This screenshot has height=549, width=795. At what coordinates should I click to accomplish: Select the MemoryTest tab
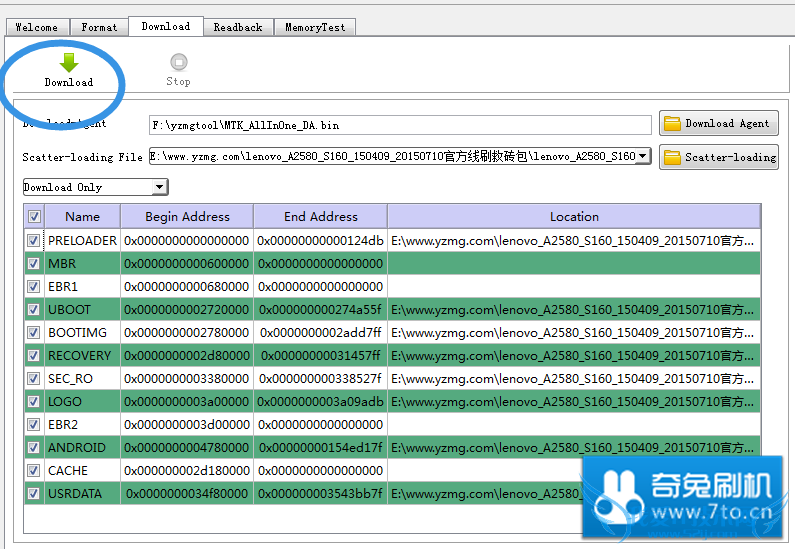click(315, 27)
